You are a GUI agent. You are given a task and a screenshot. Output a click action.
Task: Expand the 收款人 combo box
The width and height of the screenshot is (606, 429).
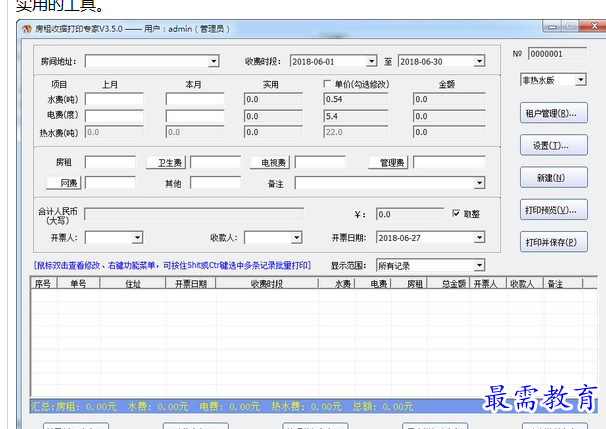(x=296, y=238)
